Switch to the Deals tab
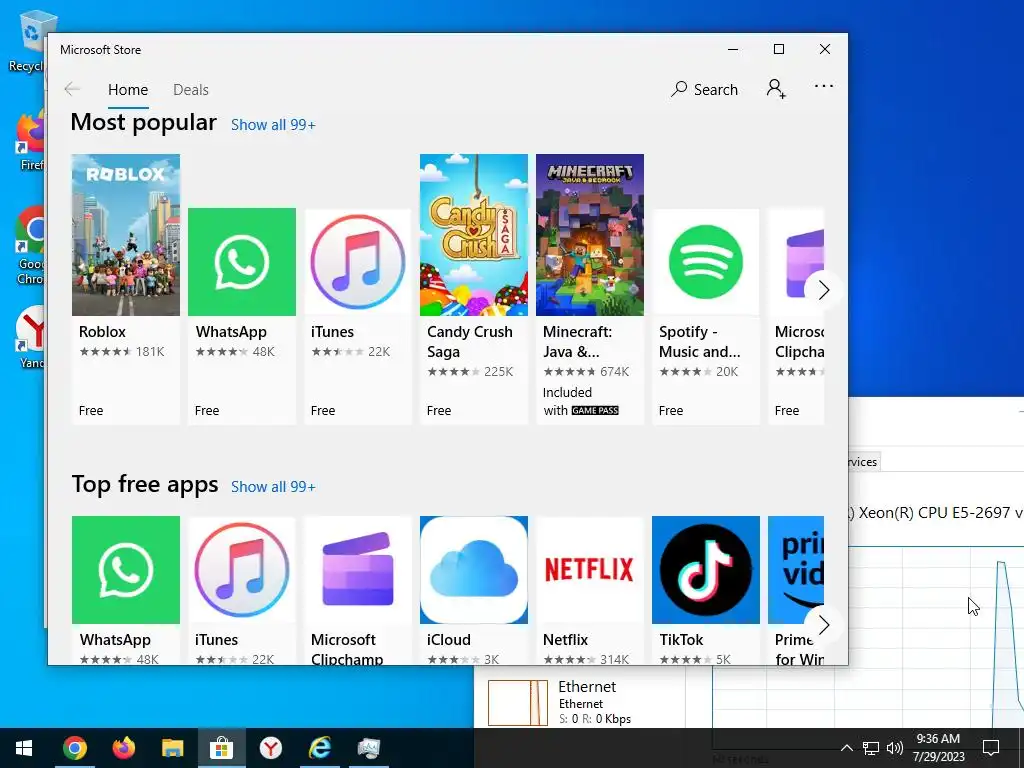This screenshot has height=768, width=1024. (191, 89)
